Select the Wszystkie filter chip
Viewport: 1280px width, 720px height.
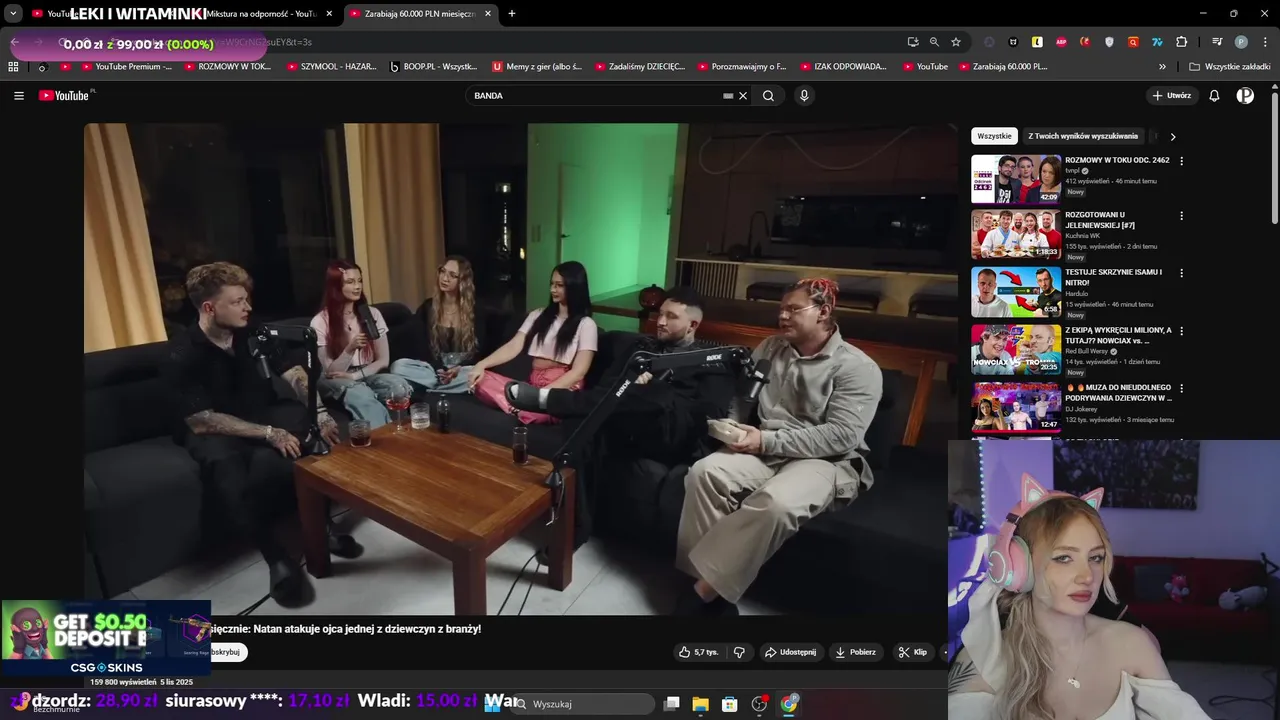point(994,136)
